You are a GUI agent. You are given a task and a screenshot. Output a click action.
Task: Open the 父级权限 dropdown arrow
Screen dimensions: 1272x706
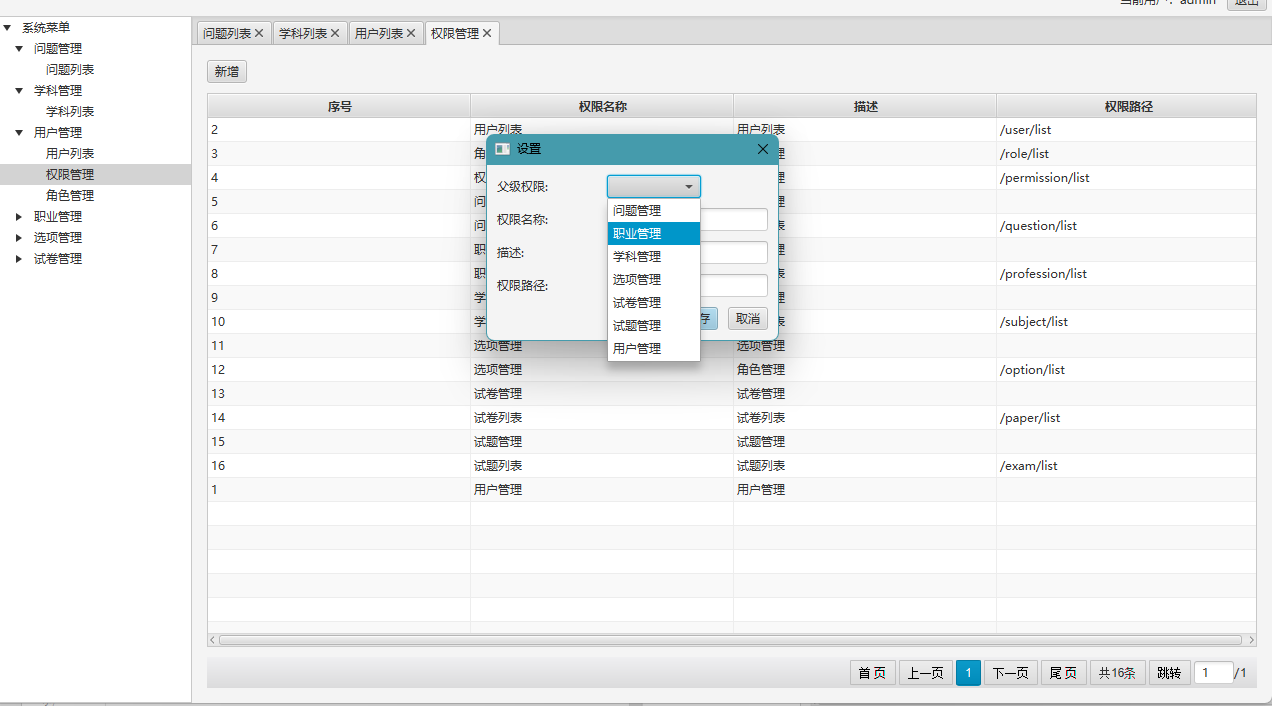point(689,187)
